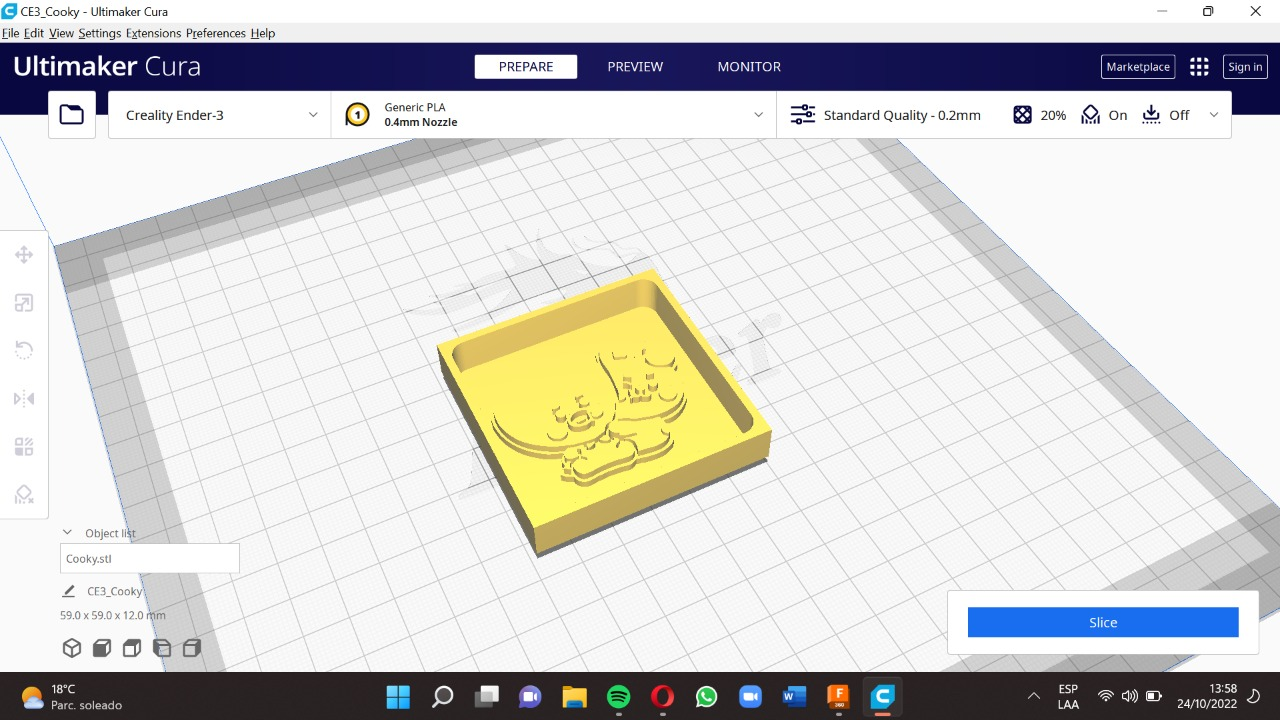1280x720 pixels.
Task: Select Cooky.stl in the object list
Action: click(x=150, y=559)
